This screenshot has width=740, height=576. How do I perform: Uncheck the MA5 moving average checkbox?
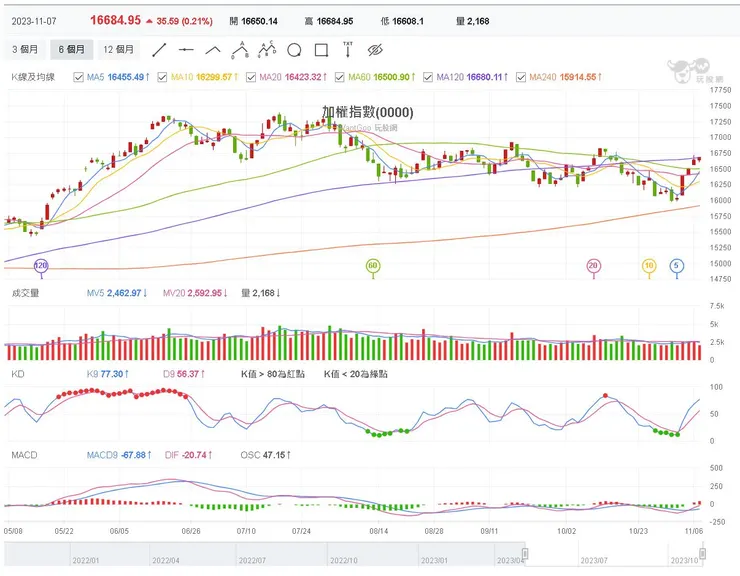(x=79, y=77)
